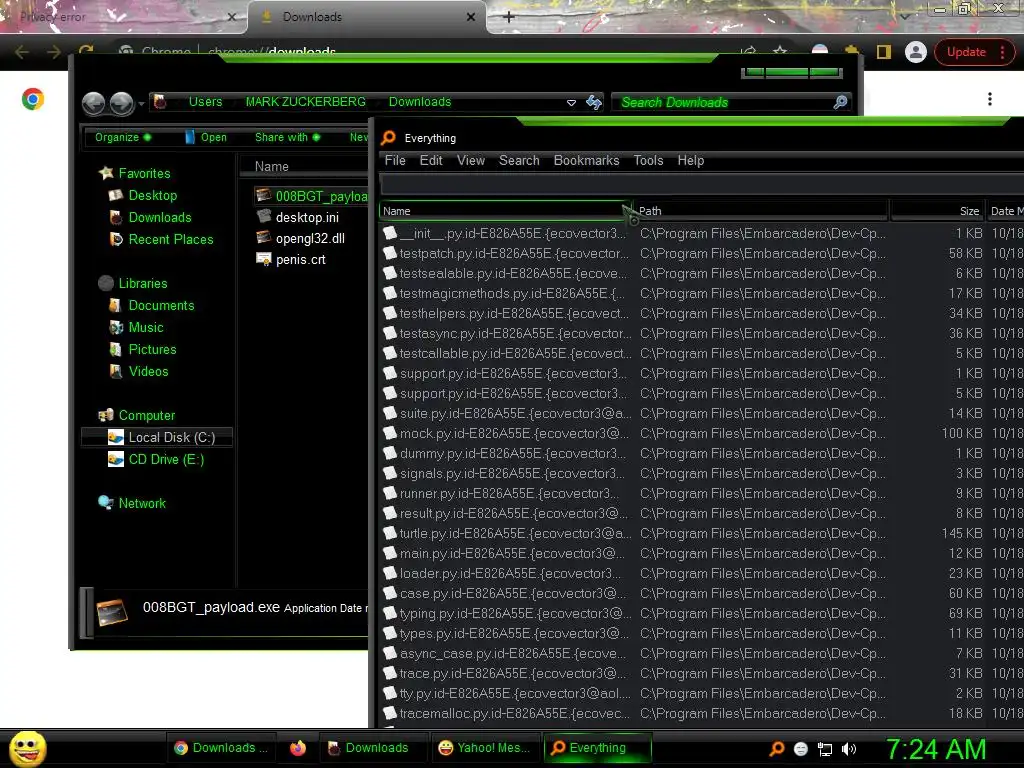Open Tools menu in Everything
1024x768 pixels.
648,161
